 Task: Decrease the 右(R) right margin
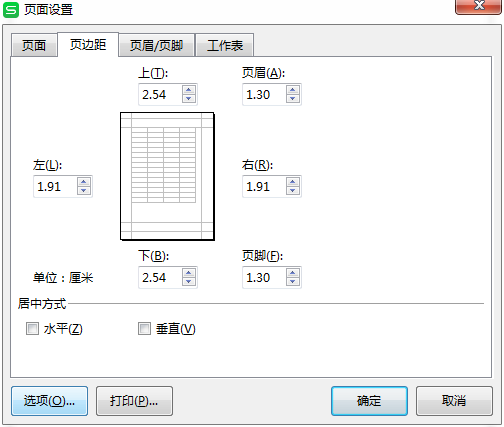pyautogui.click(x=293, y=191)
